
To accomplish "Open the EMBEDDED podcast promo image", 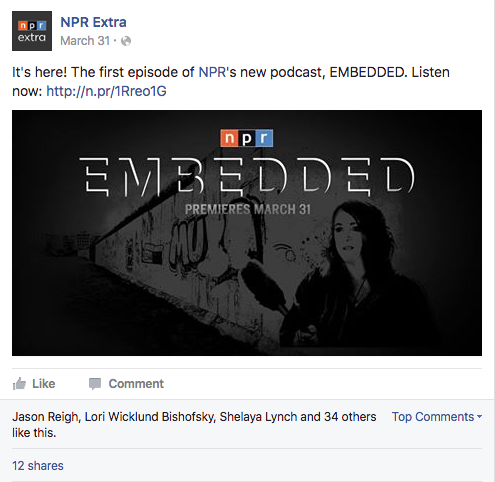I will [247, 233].
